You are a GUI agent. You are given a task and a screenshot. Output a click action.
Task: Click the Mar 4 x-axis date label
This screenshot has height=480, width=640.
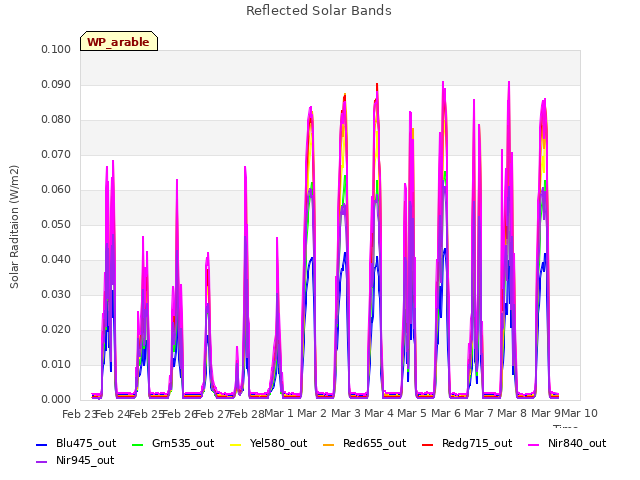coord(379,413)
